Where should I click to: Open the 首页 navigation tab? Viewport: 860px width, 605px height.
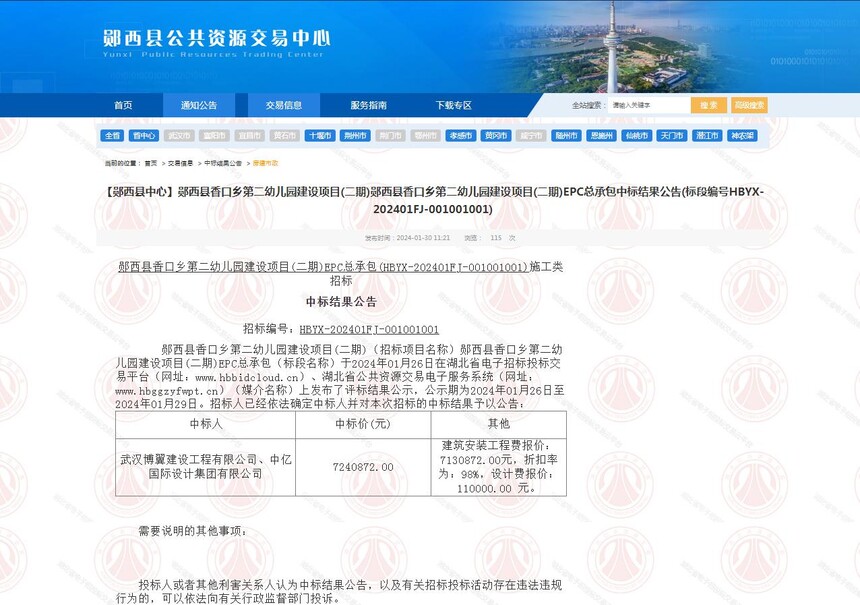(123, 105)
